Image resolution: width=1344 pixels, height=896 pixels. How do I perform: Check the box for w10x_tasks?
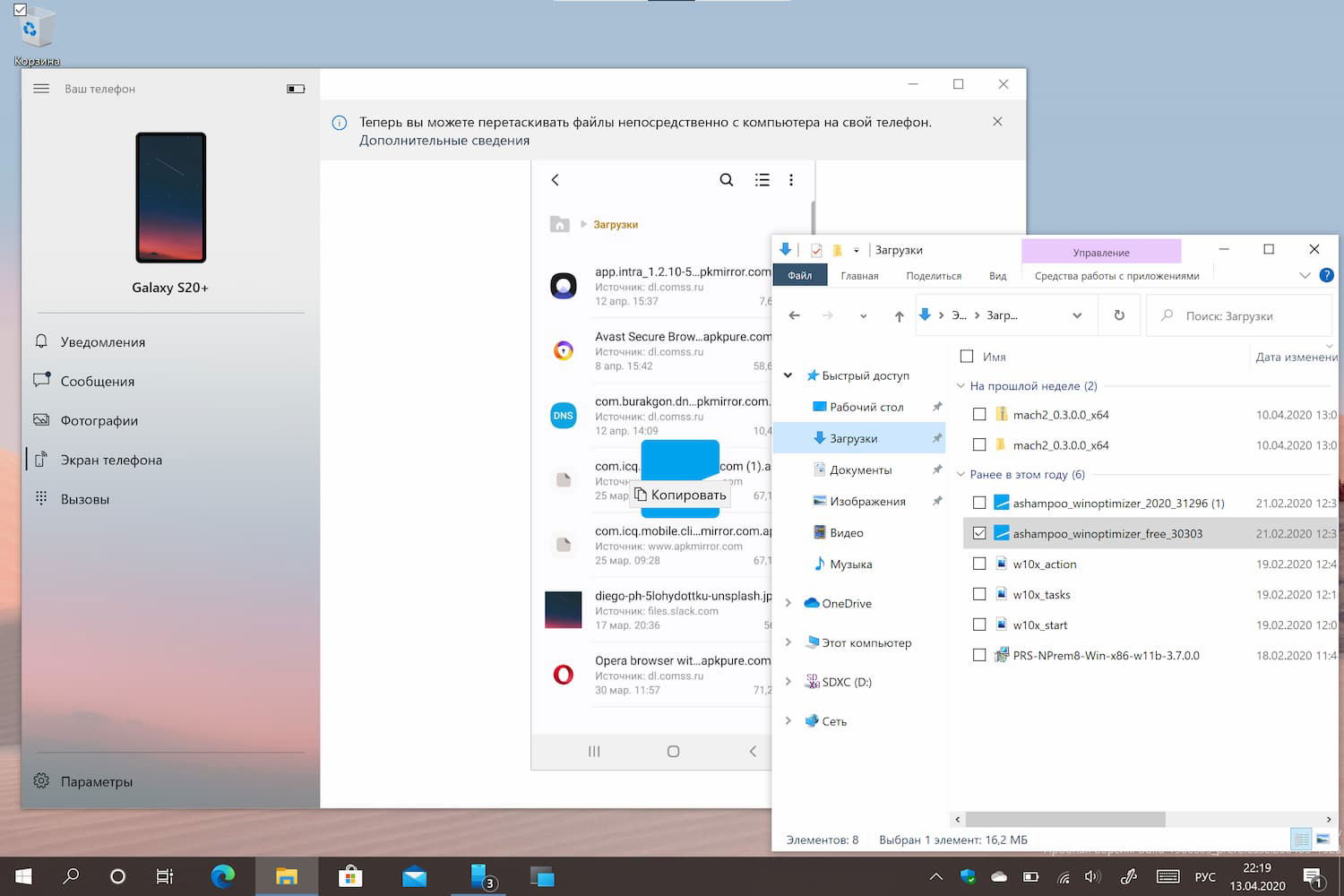pyautogui.click(x=979, y=595)
